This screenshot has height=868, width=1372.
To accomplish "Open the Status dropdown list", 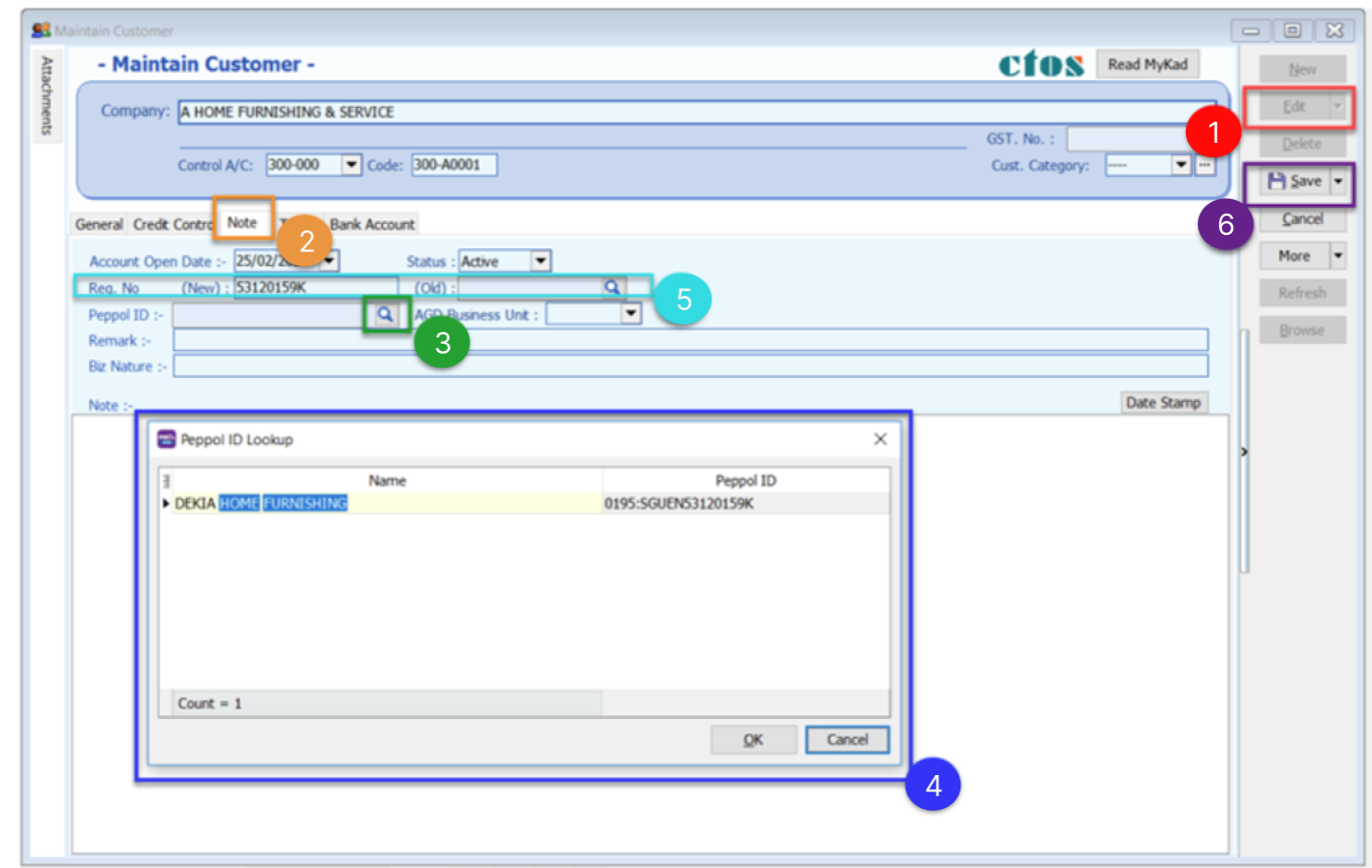I will point(541,262).
